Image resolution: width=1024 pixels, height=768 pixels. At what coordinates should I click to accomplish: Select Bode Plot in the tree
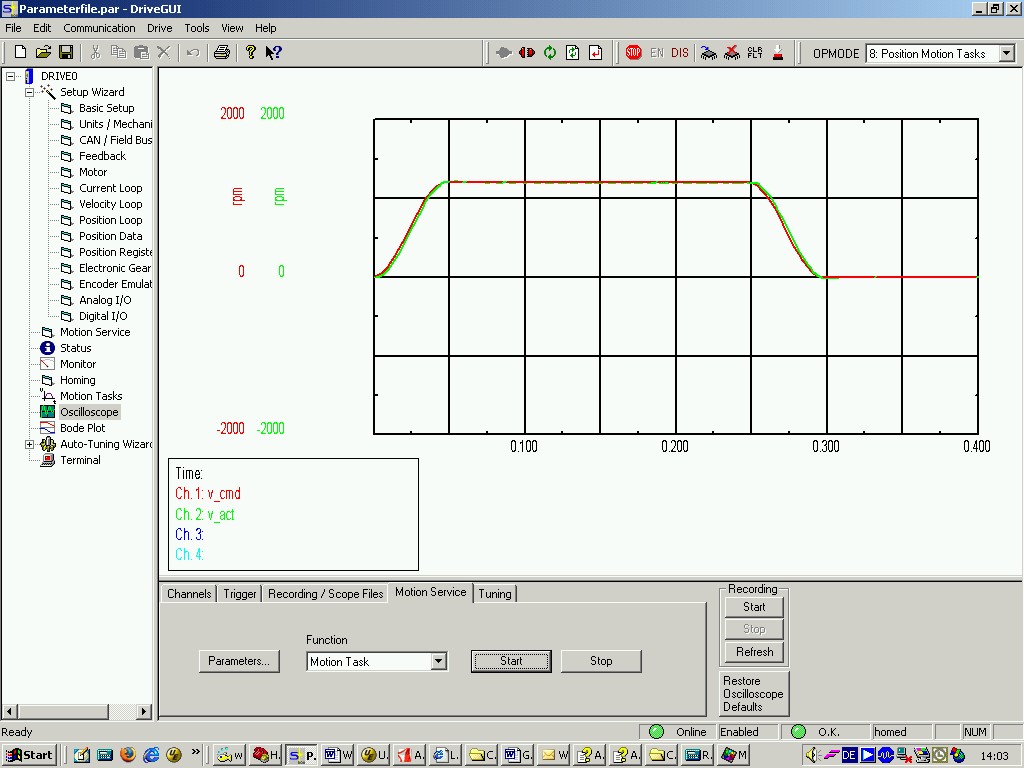pyautogui.click(x=82, y=428)
